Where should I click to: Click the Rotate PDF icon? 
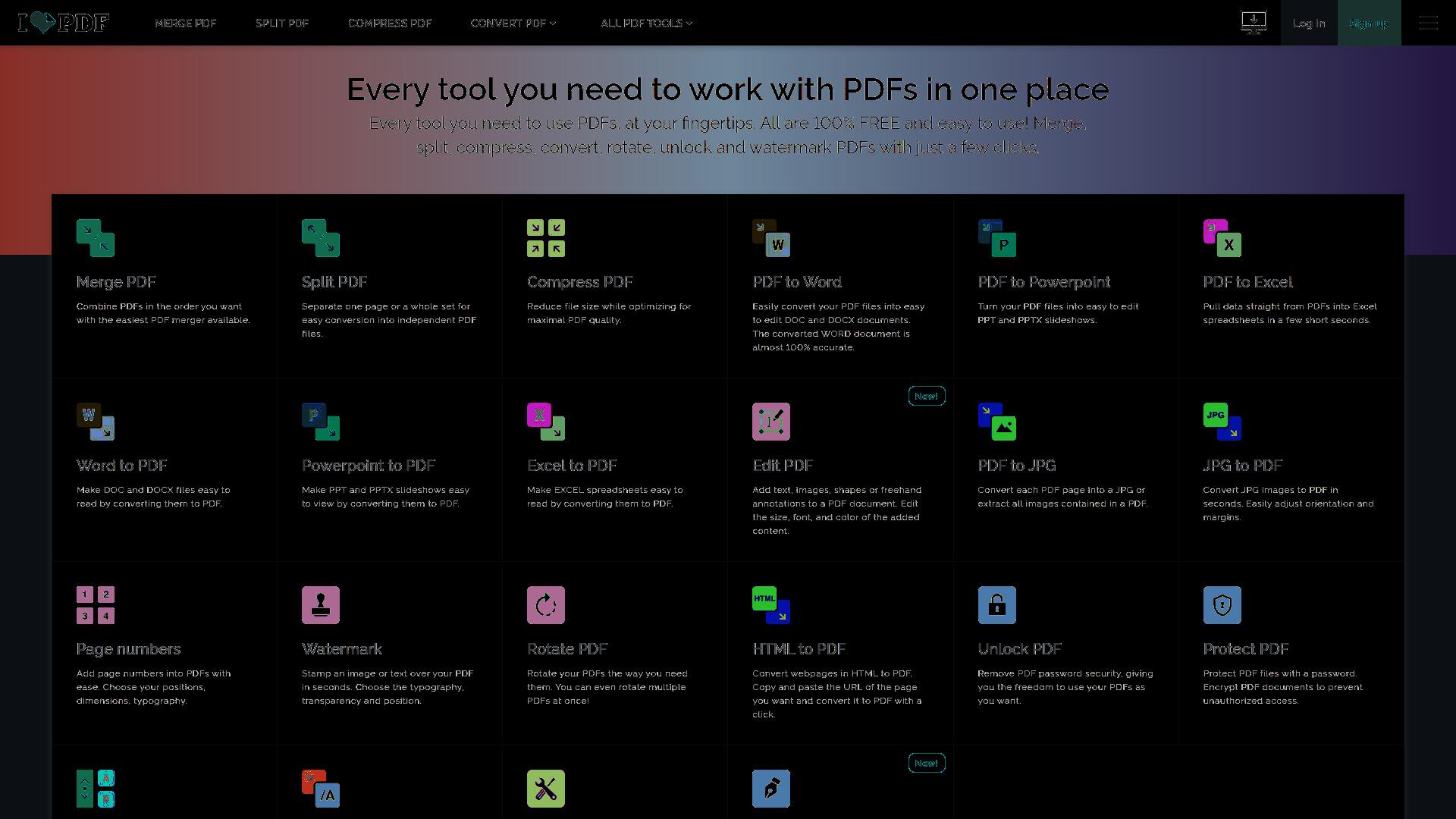coord(546,605)
